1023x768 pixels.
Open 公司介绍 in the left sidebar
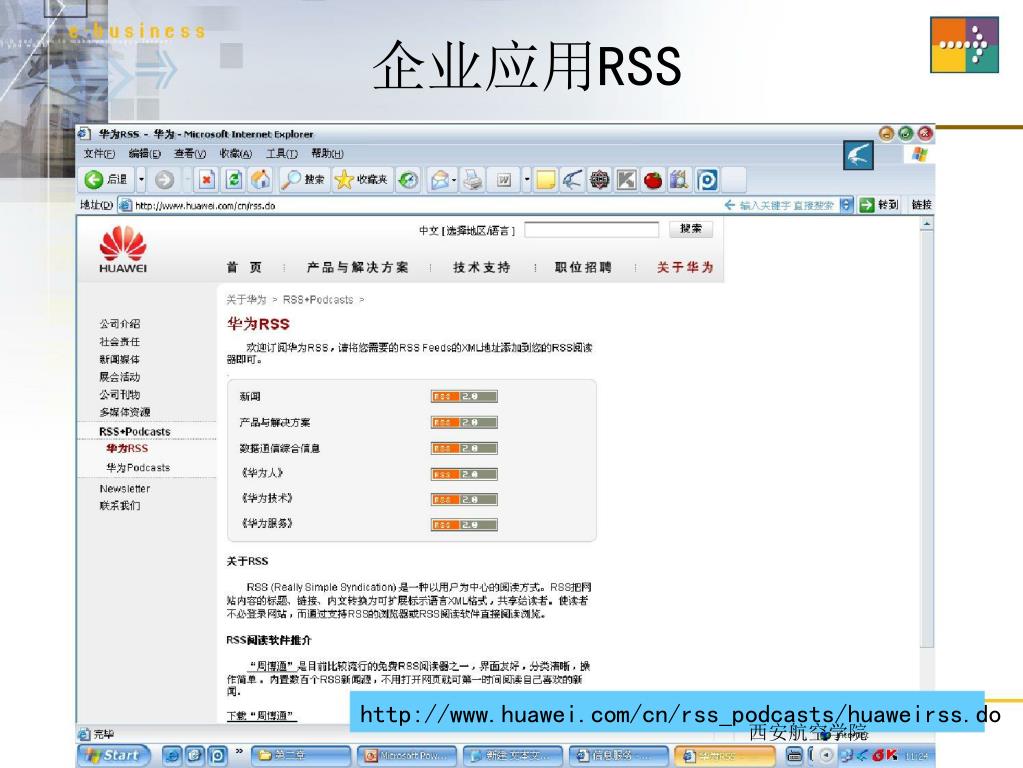coord(119,324)
